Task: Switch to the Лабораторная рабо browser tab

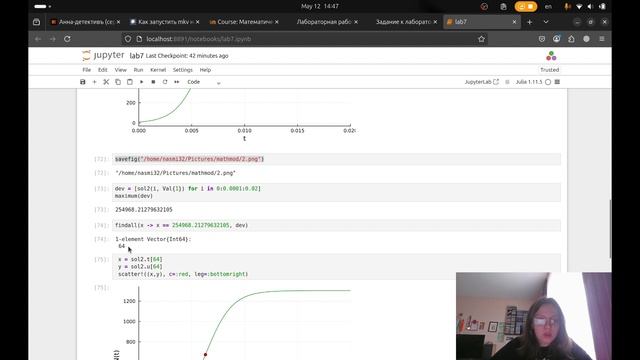Action: click(x=323, y=22)
